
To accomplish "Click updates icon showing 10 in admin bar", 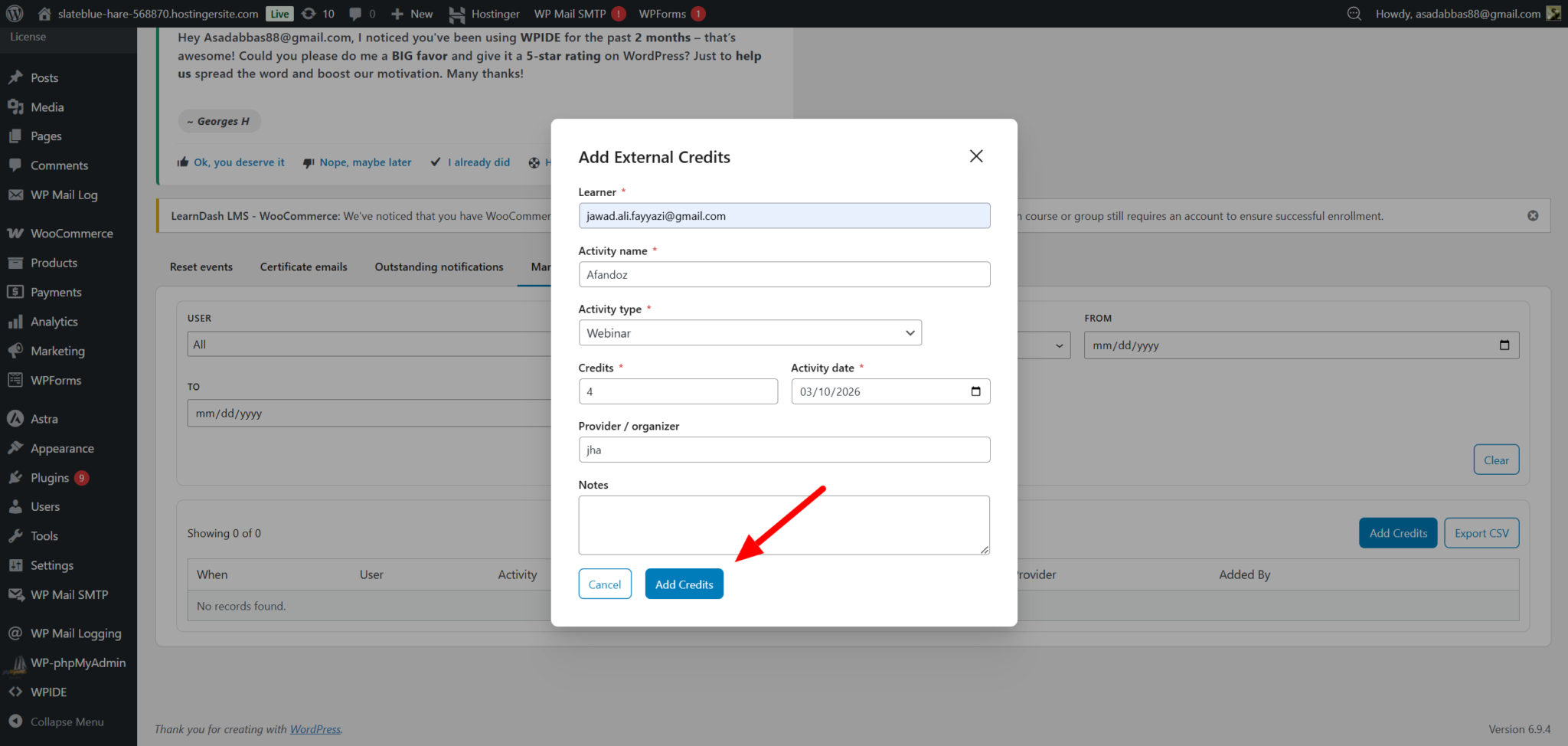I will pos(318,14).
